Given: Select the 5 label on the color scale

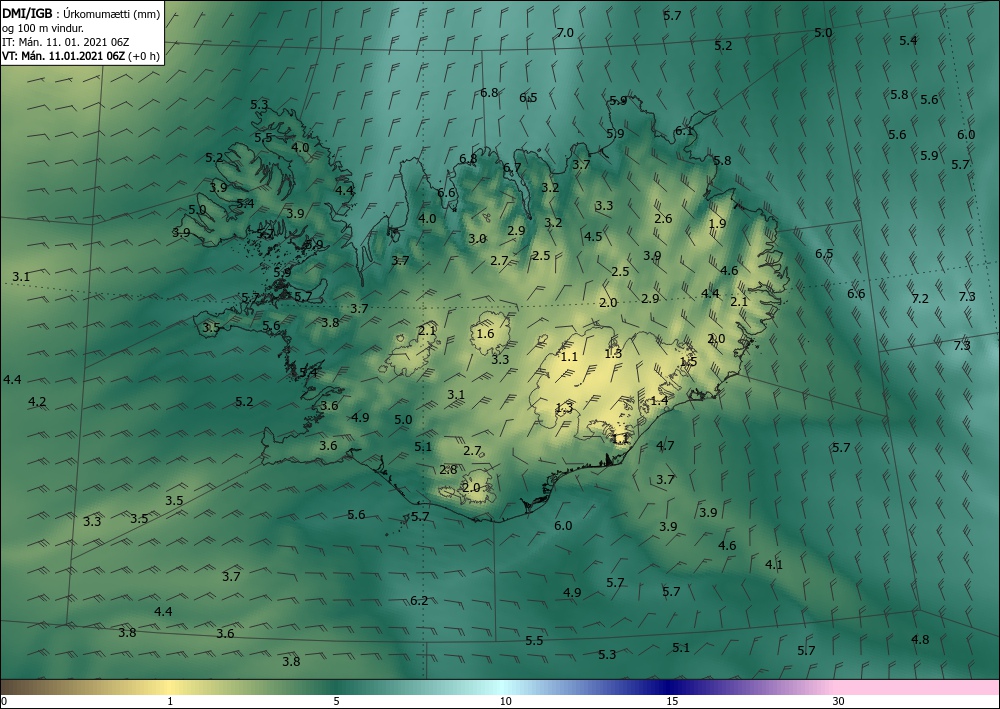Looking at the screenshot, I should (336, 701).
